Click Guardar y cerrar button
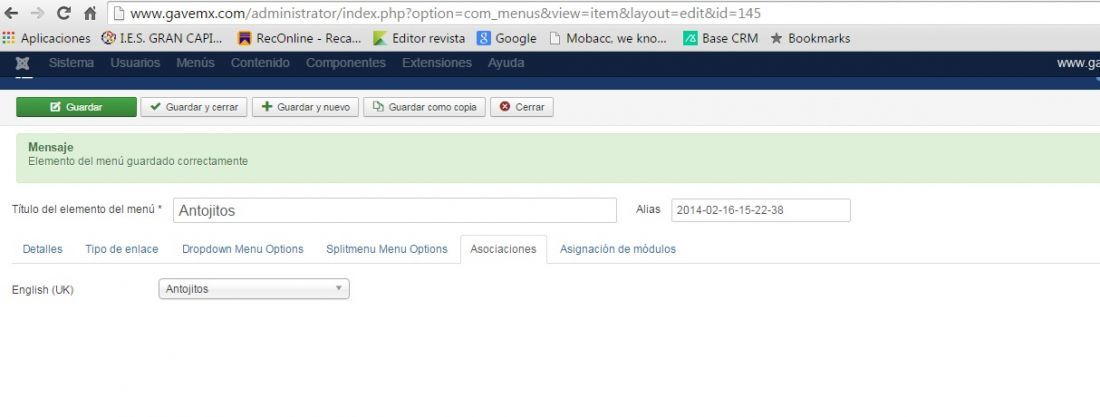 coord(194,107)
